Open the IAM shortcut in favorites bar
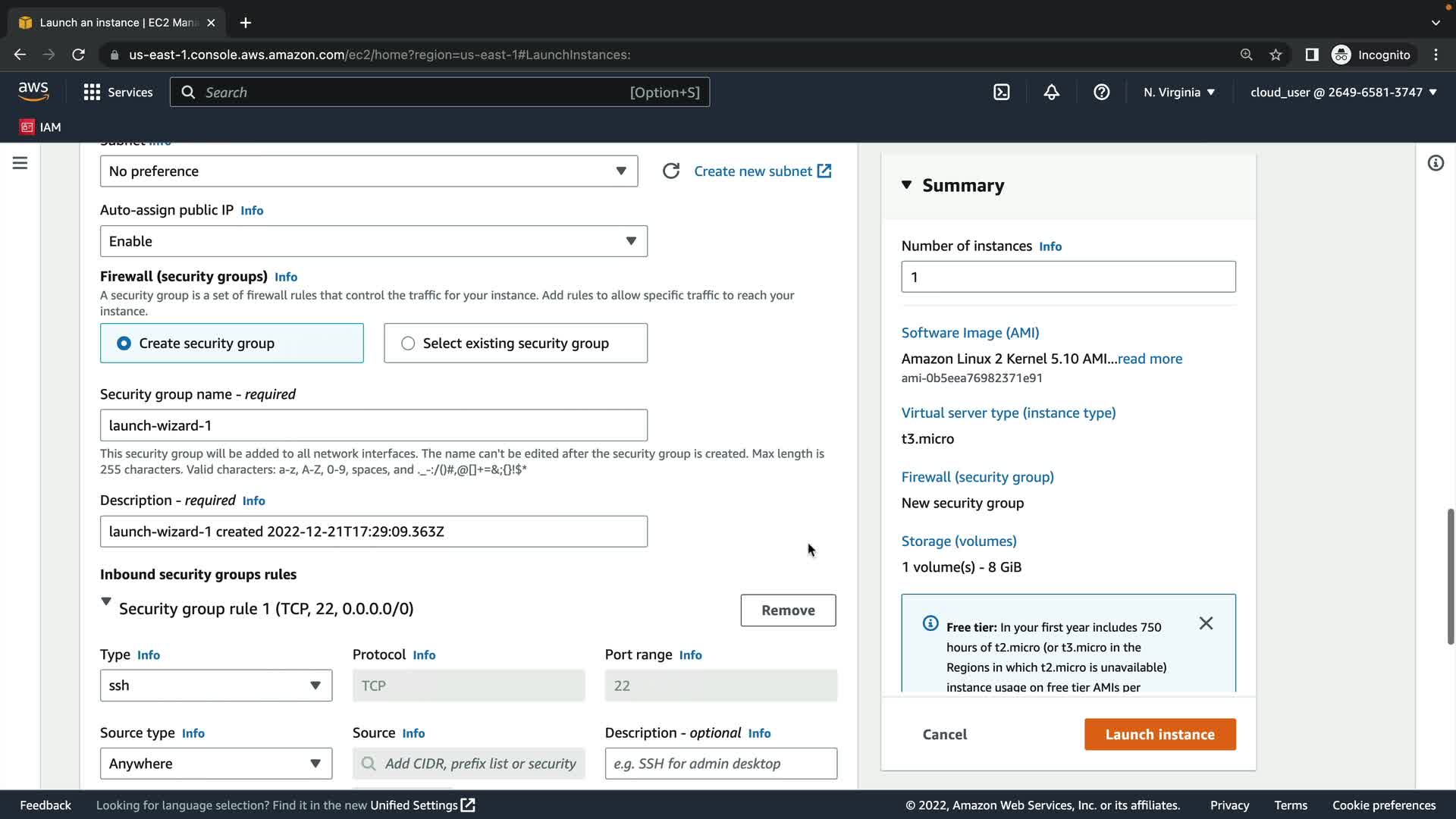The width and height of the screenshot is (1456, 819). [x=41, y=127]
